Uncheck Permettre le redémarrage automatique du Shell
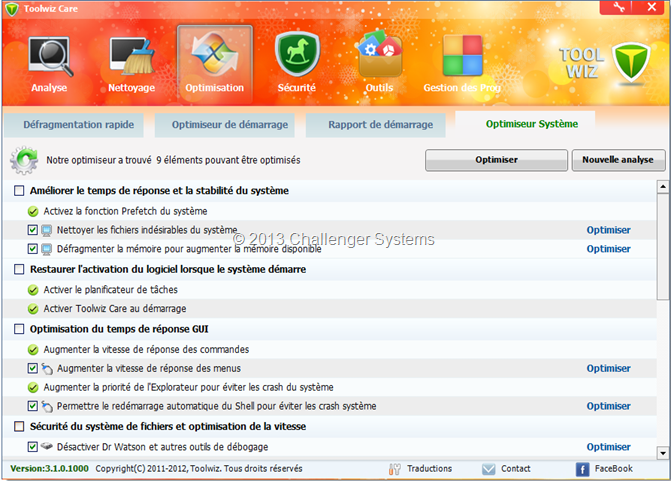The image size is (671, 481). coord(33,406)
